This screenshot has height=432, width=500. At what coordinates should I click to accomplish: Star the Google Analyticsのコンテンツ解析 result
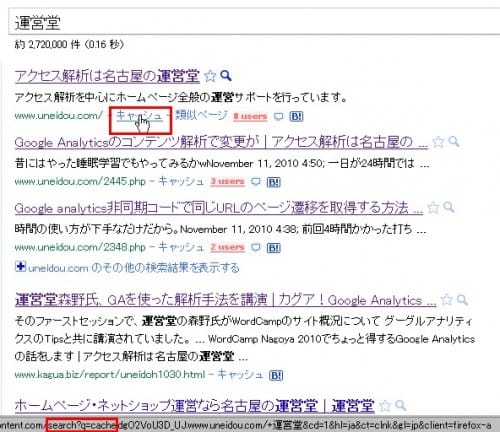pos(438,142)
